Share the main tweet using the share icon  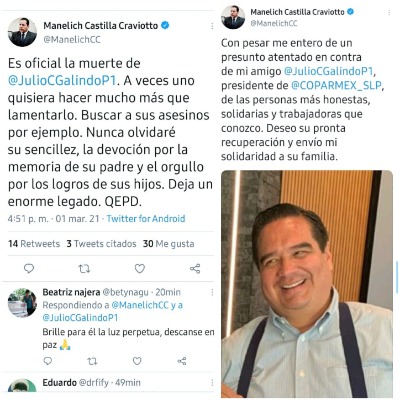195,268
